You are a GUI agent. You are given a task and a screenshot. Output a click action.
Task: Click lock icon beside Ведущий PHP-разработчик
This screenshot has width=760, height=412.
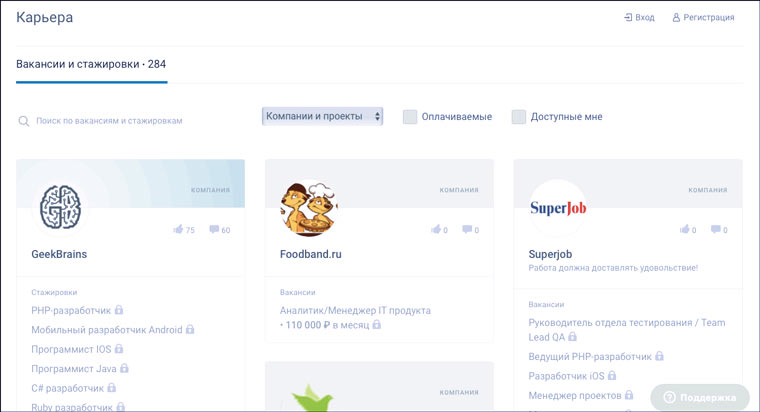click(659, 356)
